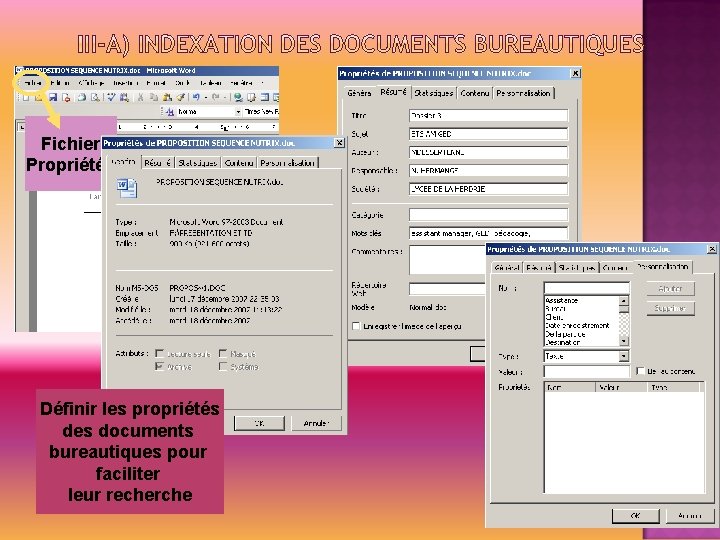Click the Nom field in Personnalisation dialog
Viewport: 720px width, 540px height.
click(x=586, y=288)
